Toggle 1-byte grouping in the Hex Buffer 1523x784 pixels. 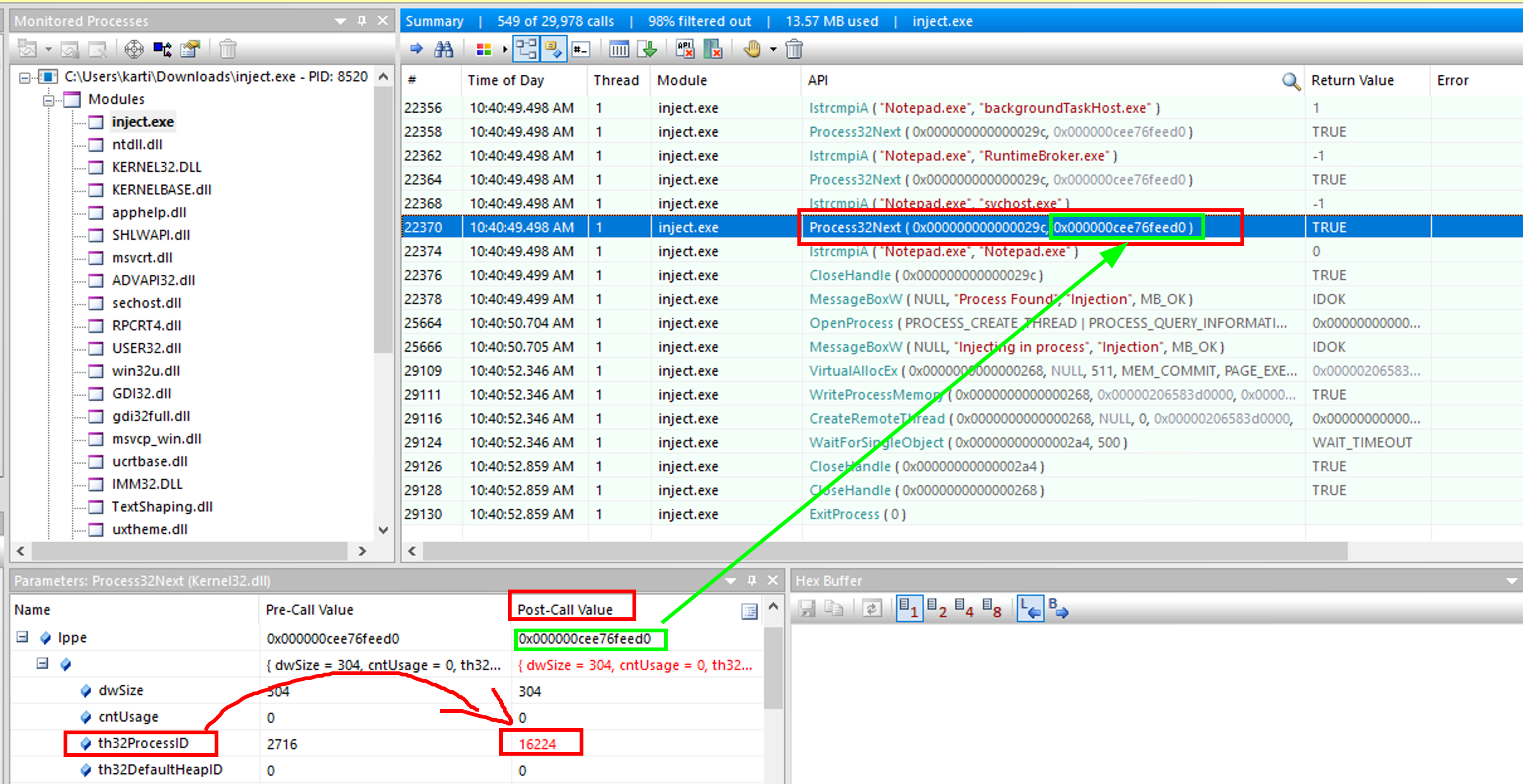[x=909, y=608]
